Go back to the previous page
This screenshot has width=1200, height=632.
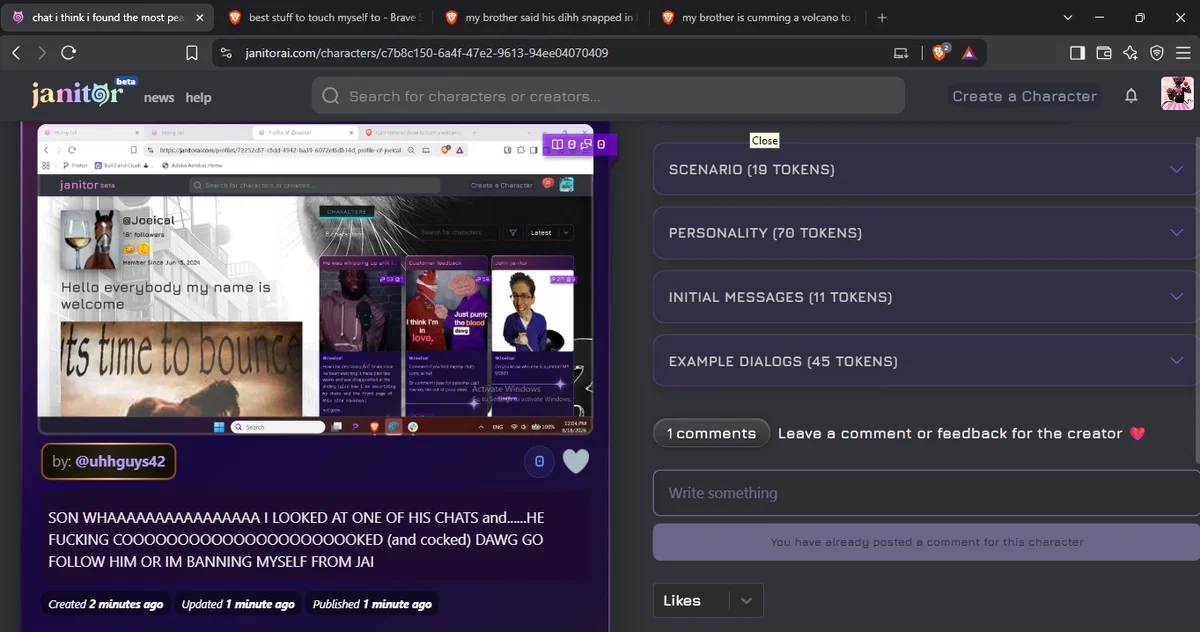pos(16,53)
